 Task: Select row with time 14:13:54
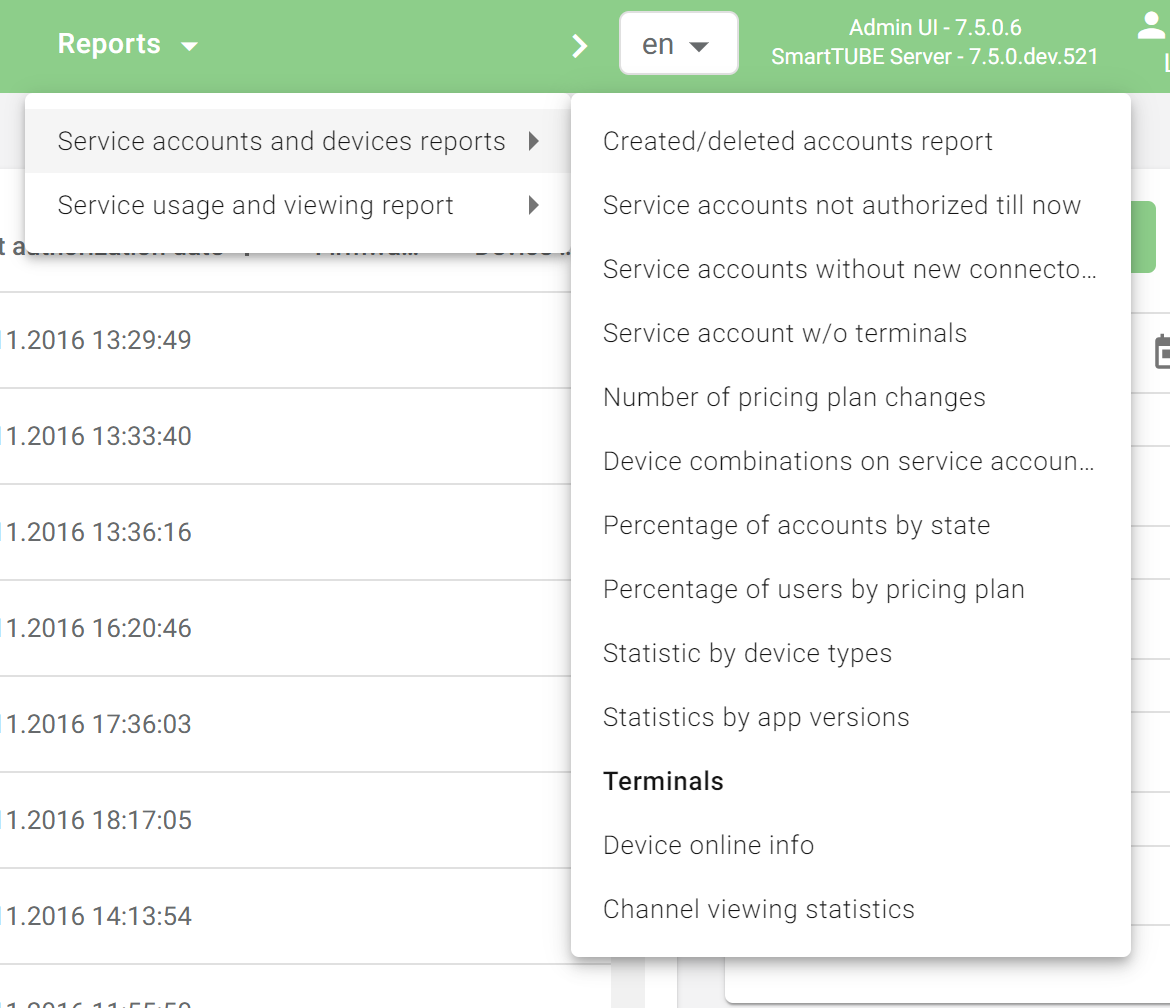(x=285, y=916)
